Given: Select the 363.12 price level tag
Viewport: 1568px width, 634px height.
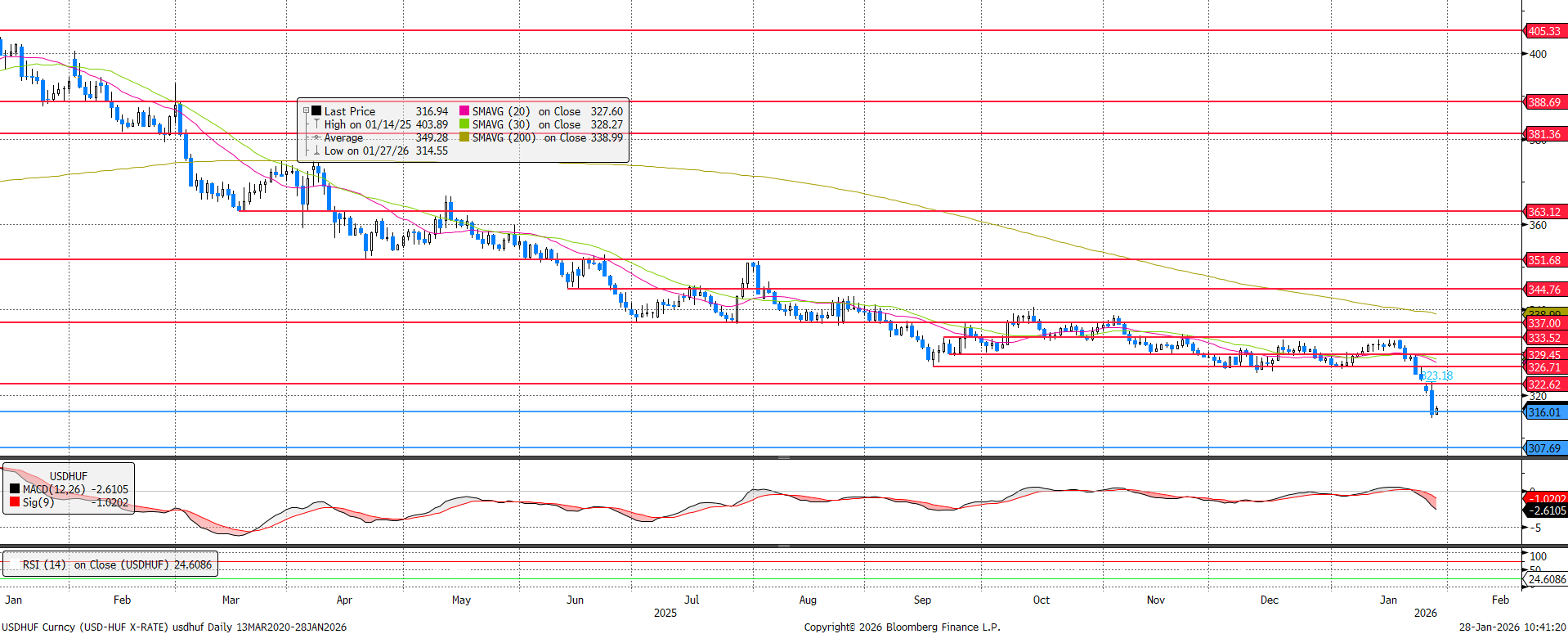Looking at the screenshot, I should click(x=1544, y=212).
